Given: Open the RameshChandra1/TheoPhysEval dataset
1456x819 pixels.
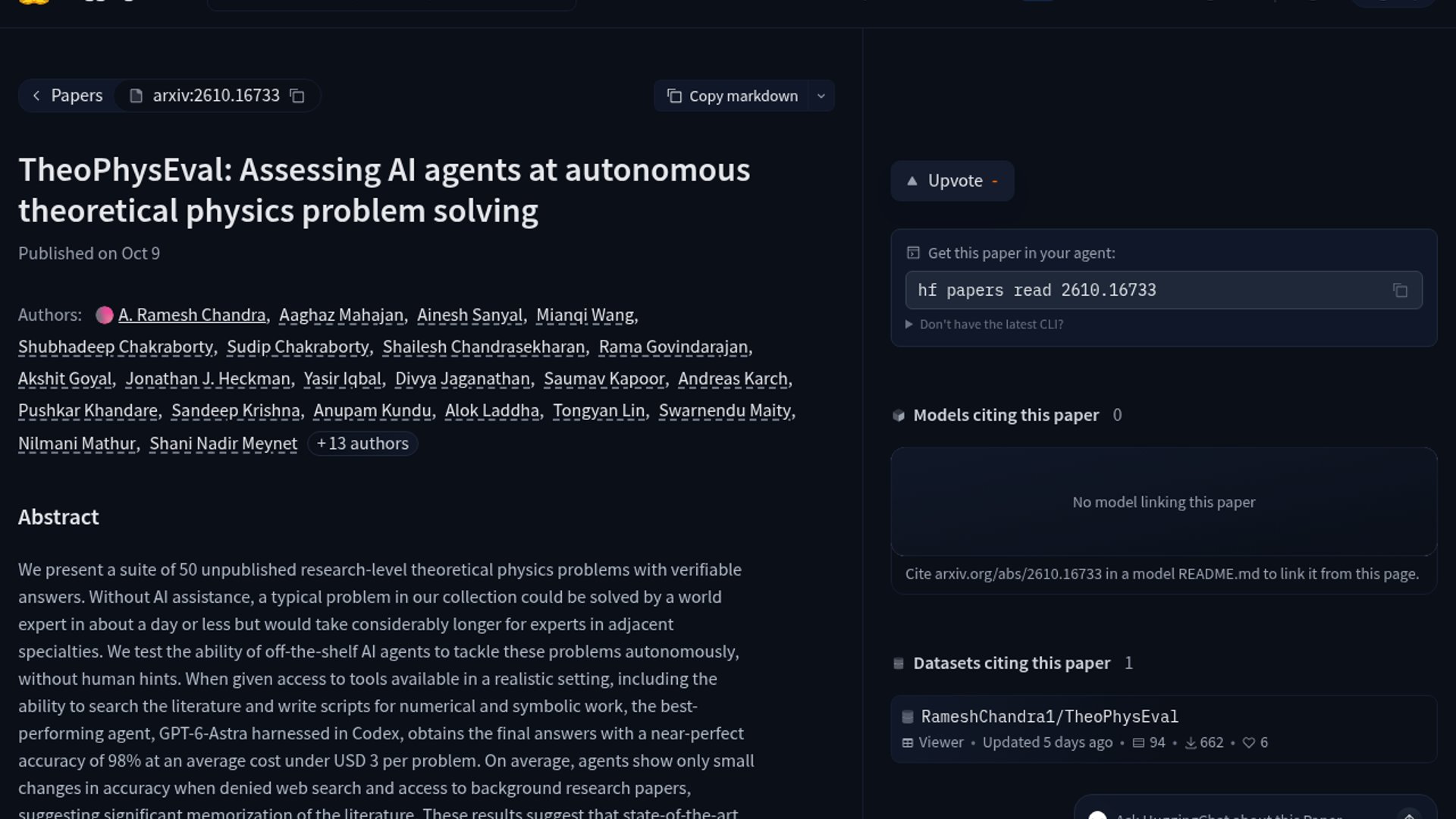Looking at the screenshot, I should click(x=1050, y=717).
